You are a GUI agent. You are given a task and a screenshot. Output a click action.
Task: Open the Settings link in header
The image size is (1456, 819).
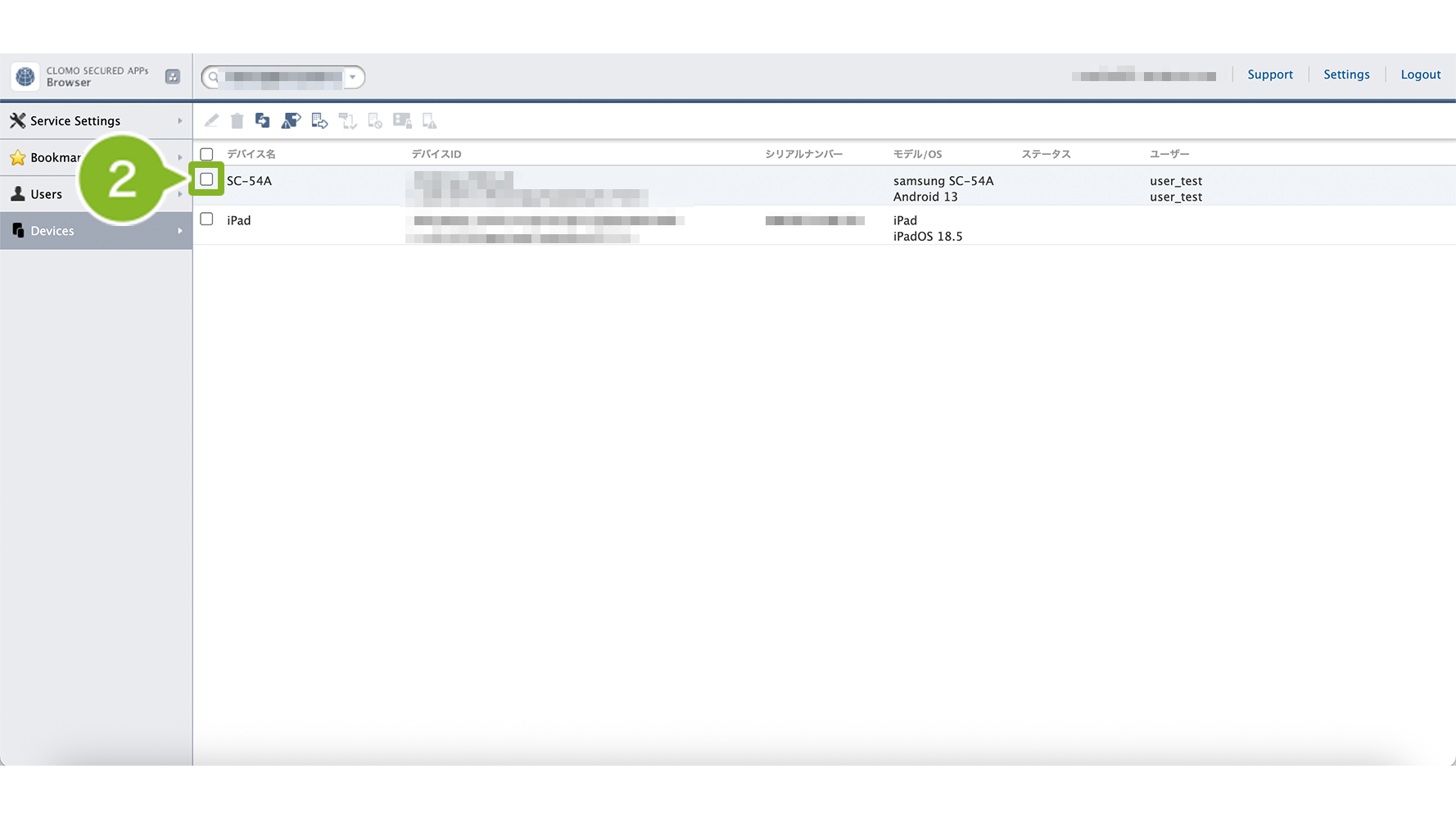point(1345,75)
